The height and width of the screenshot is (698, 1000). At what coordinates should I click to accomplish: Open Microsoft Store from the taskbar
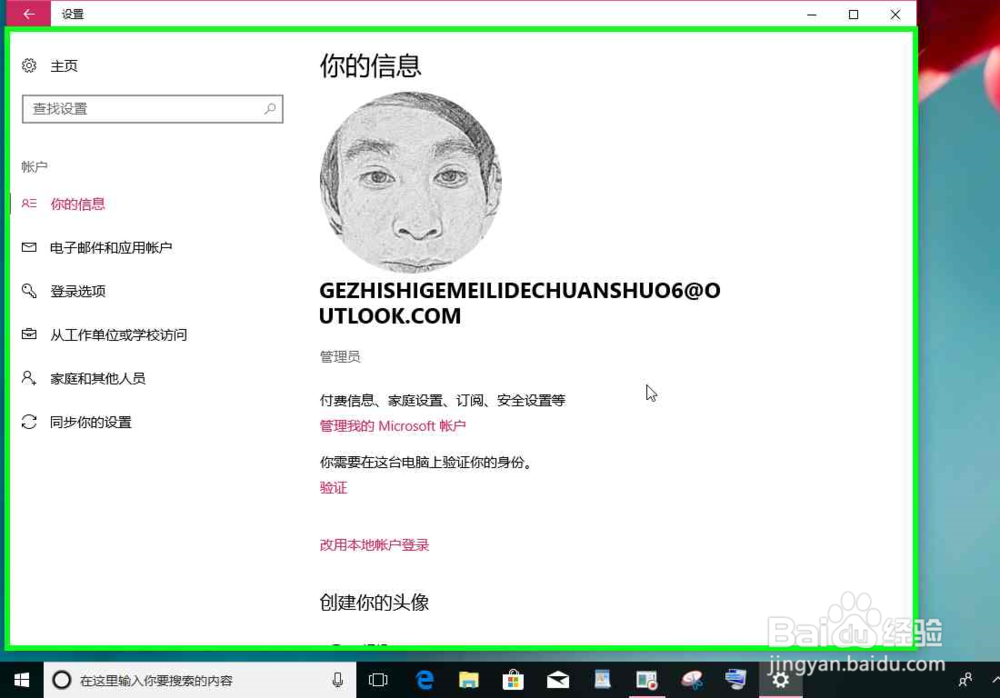tap(513, 680)
